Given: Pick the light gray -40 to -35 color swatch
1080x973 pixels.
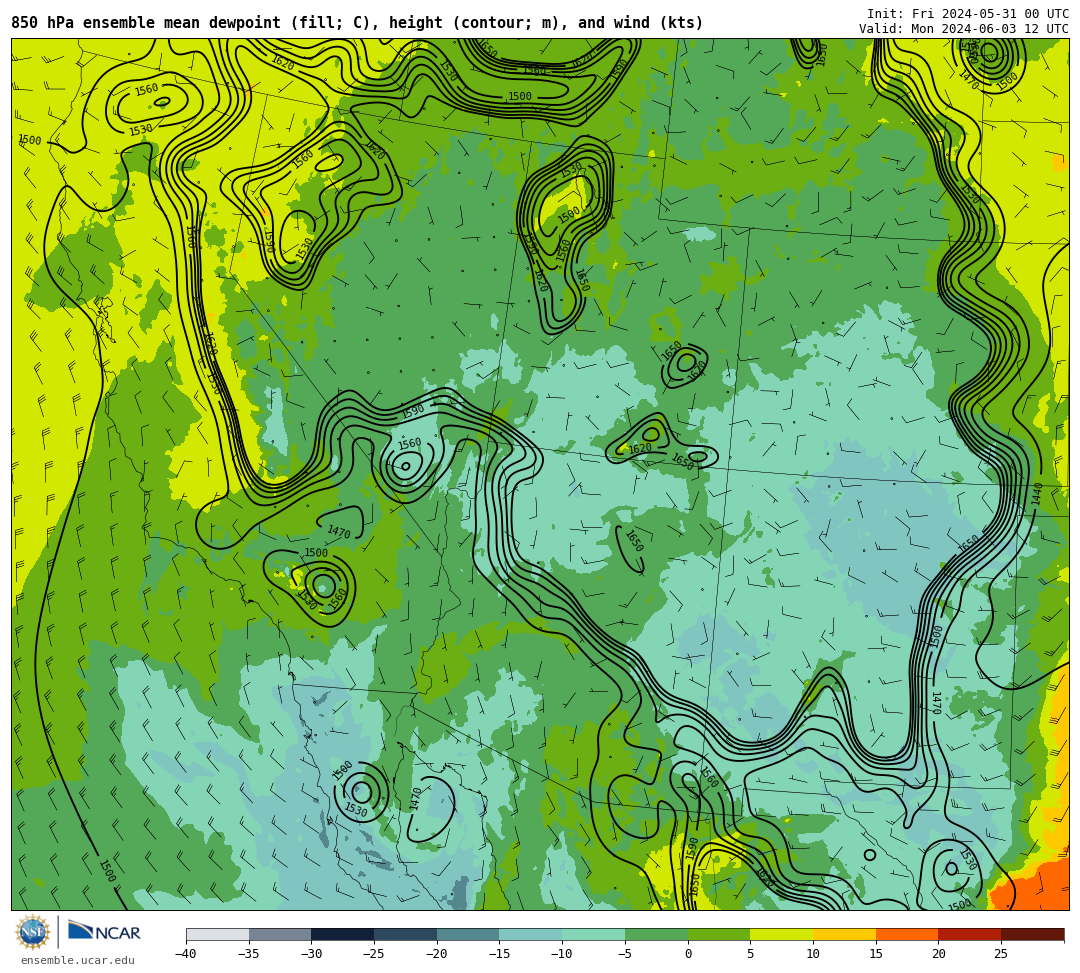Looking at the screenshot, I should [218, 934].
